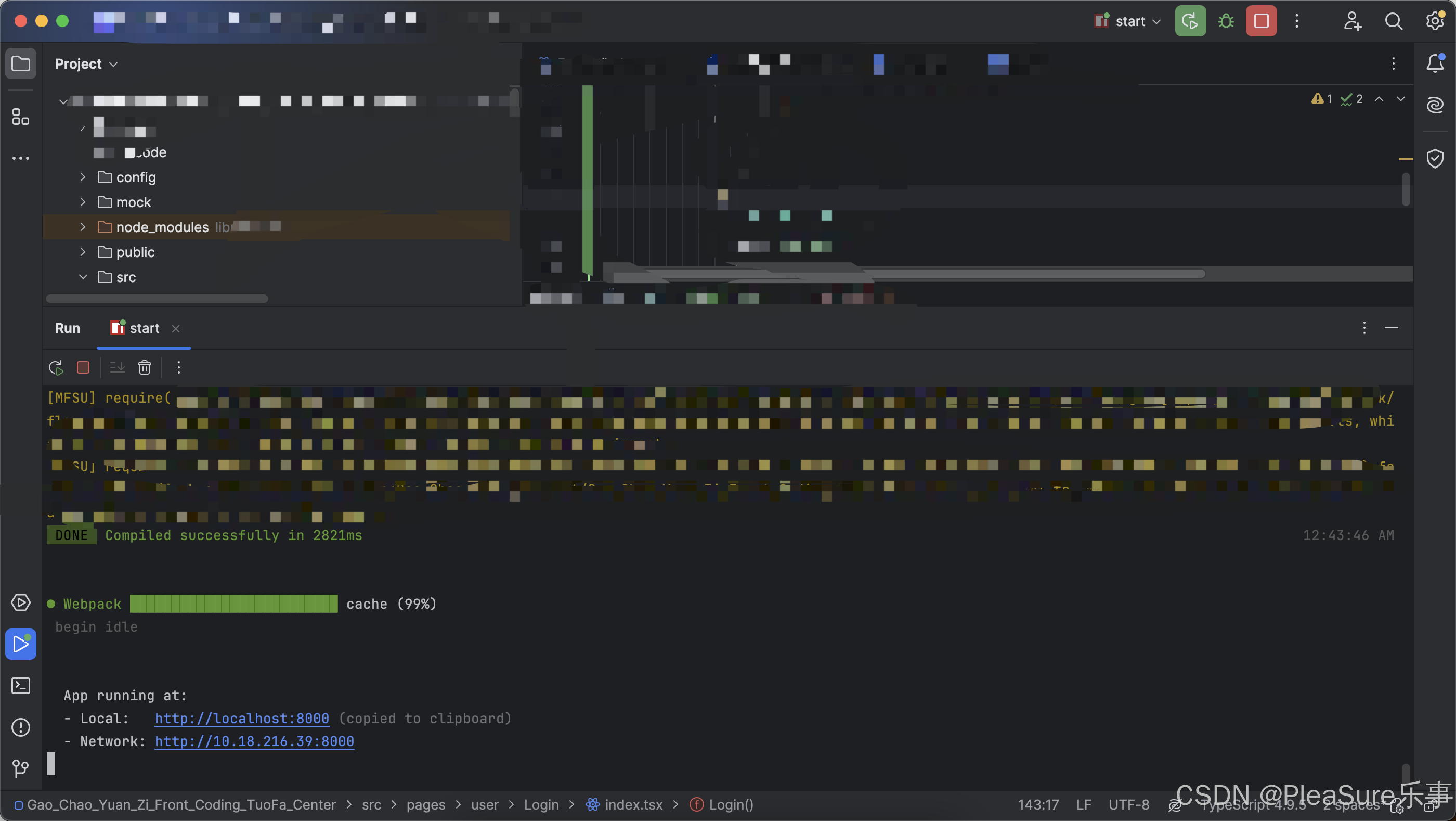Image resolution: width=1456 pixels, height=821 pixels.
Task: Click the green DONE badge
Action: coord(71,535)
